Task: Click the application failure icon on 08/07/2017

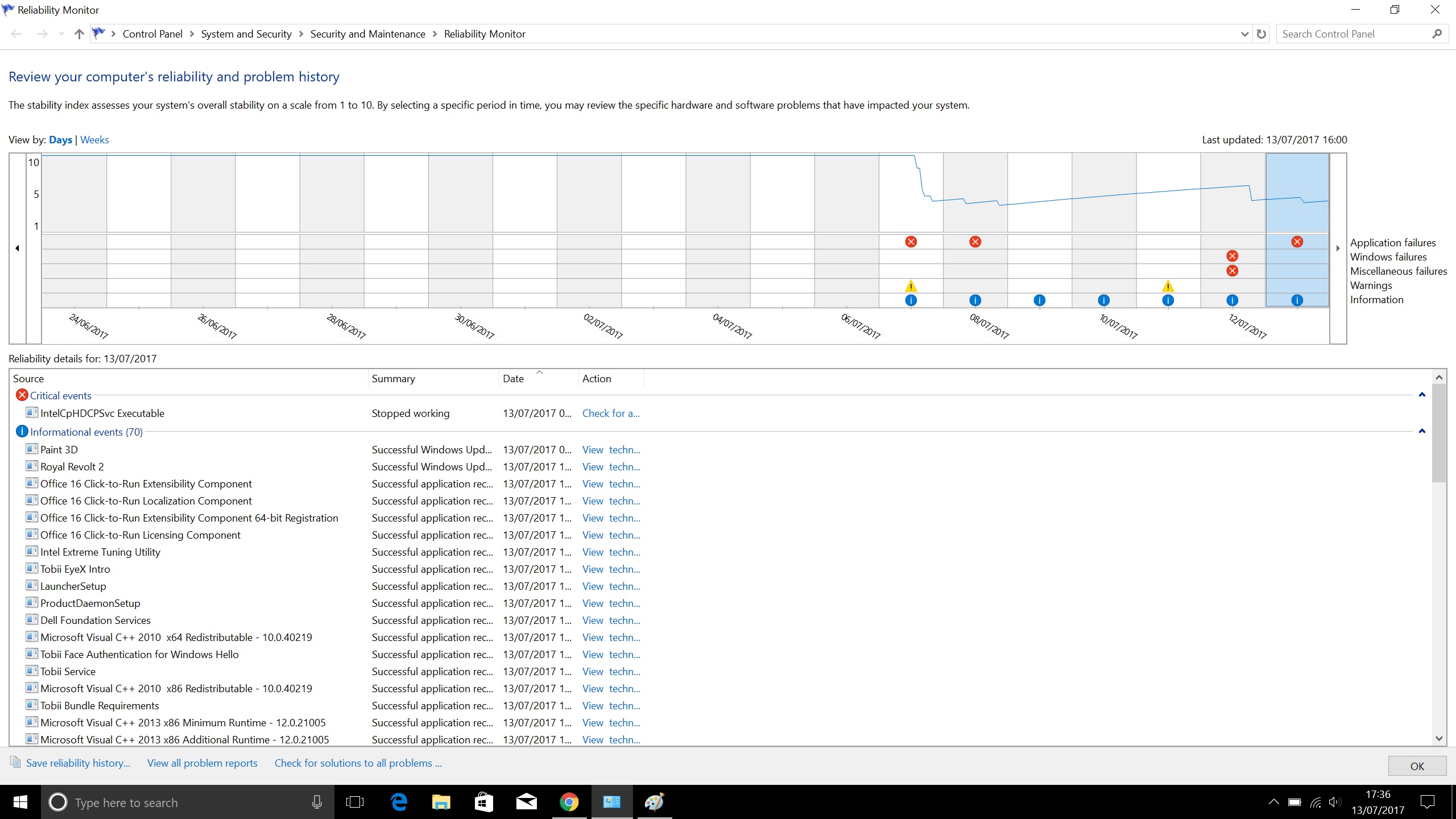Action: (x=975, y=242)
